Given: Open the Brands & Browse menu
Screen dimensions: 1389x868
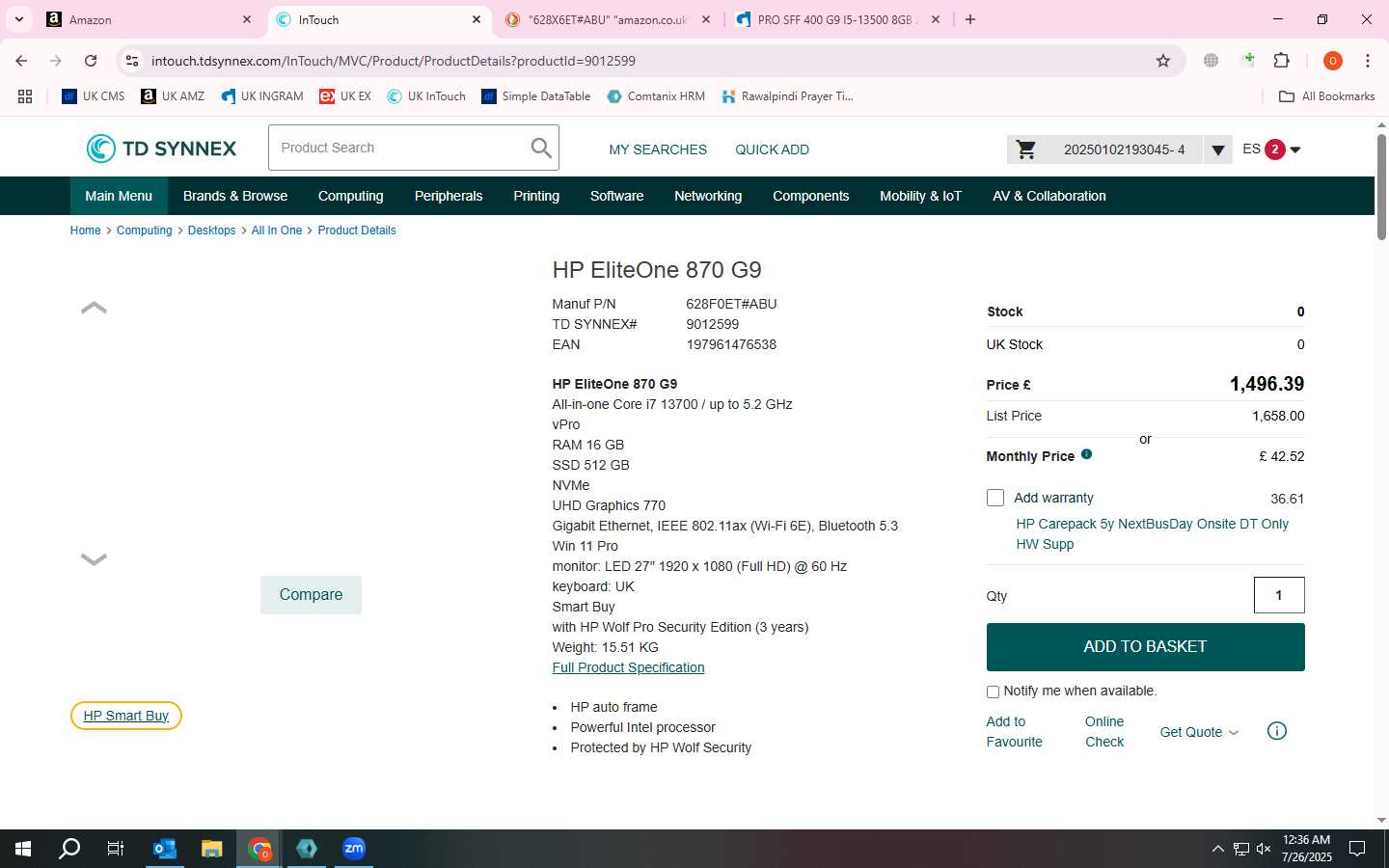Looking at the screenshot, I should (235, 196).
